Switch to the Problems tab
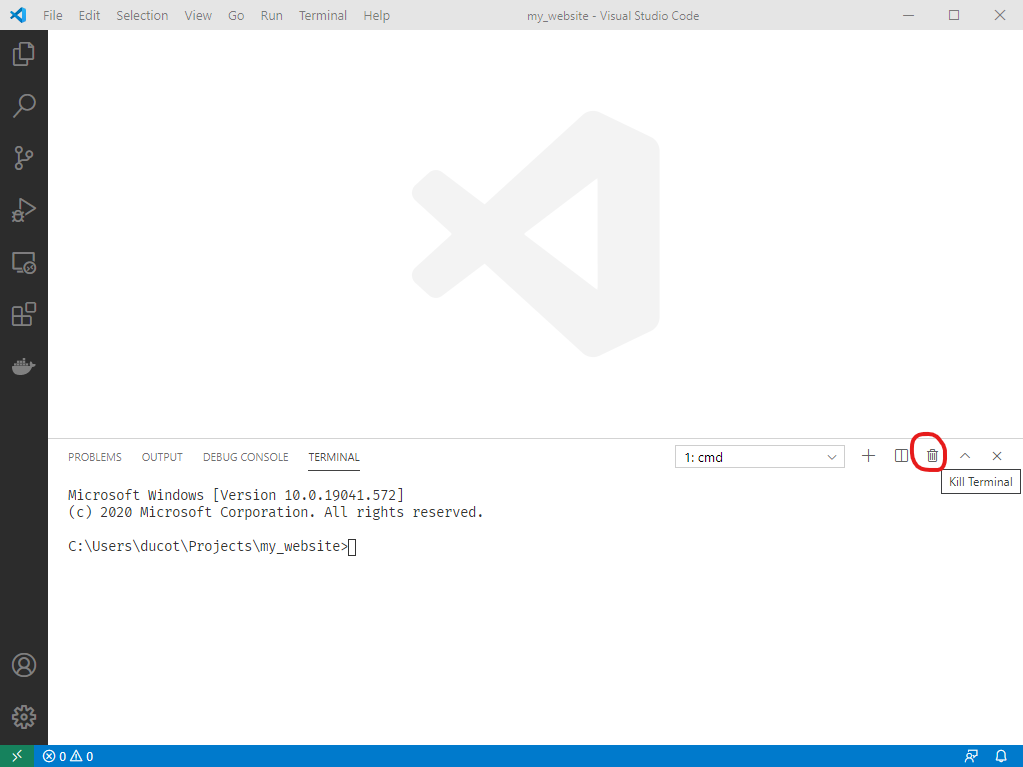Screen dimensions: 1023x767 pos(94,456)
